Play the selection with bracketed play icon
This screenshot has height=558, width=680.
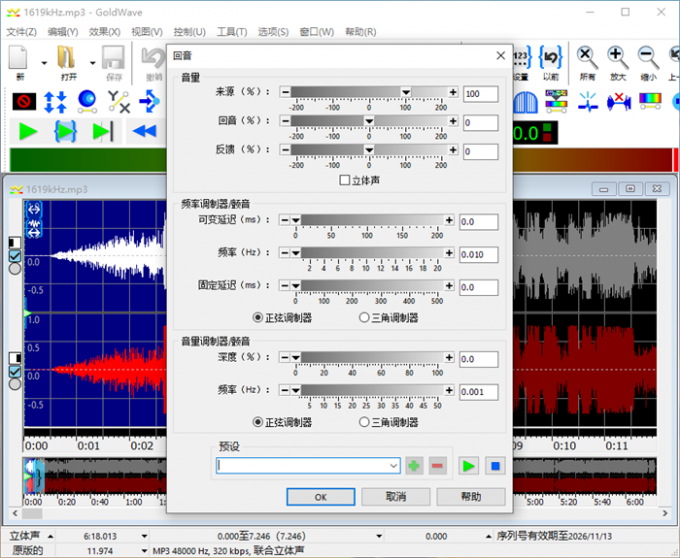(65, 131)
